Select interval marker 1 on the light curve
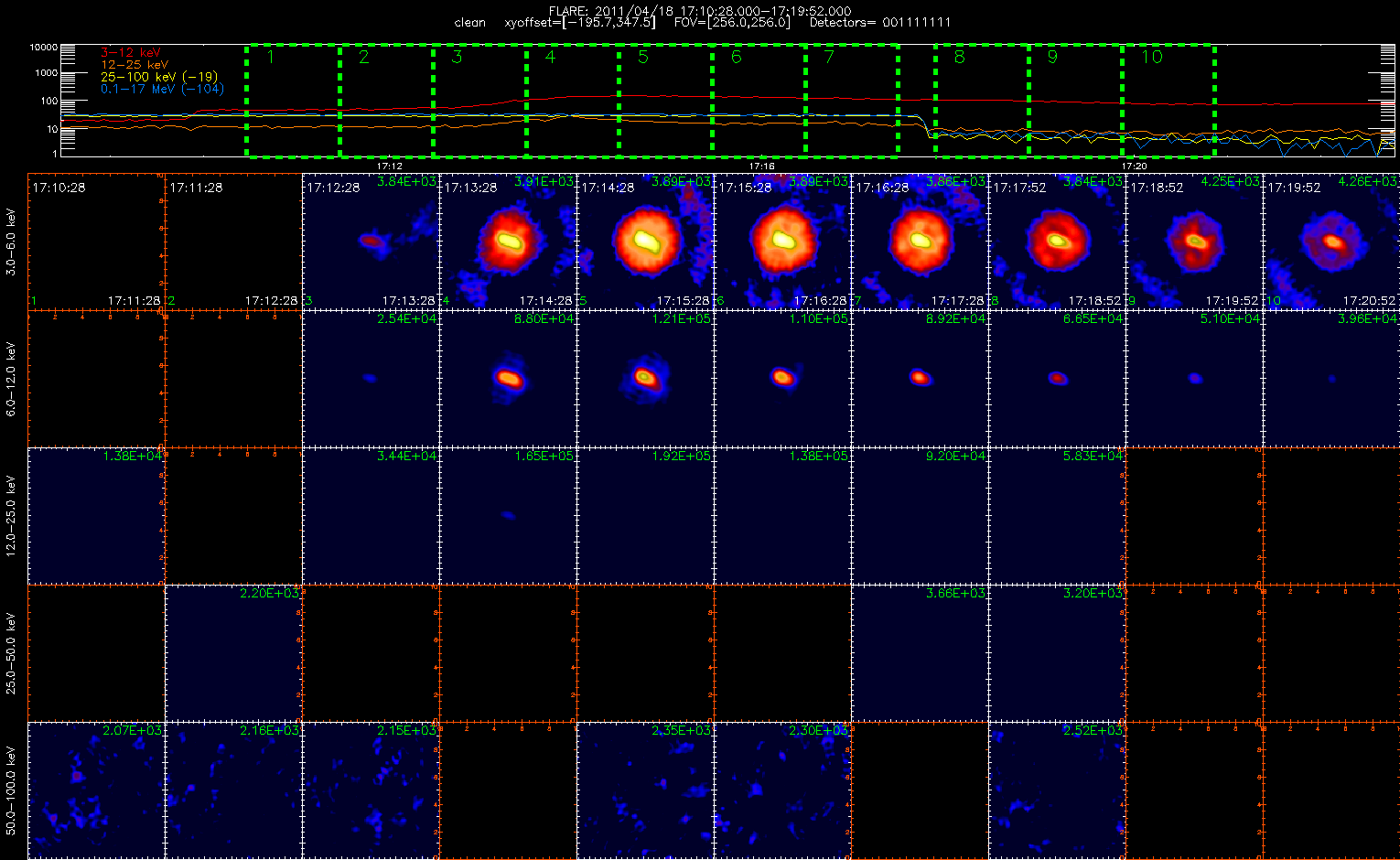Screen dimensions: 1400x860 point(271,58)
